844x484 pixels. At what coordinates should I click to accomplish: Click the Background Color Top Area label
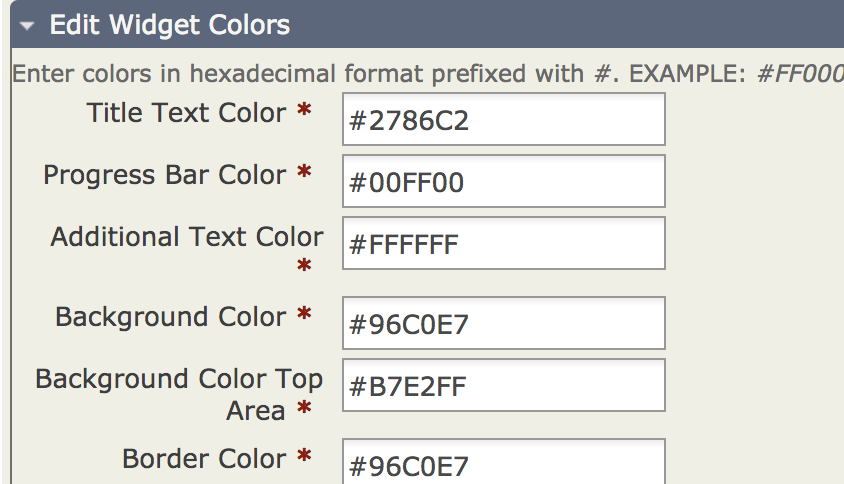pos(179,380)
